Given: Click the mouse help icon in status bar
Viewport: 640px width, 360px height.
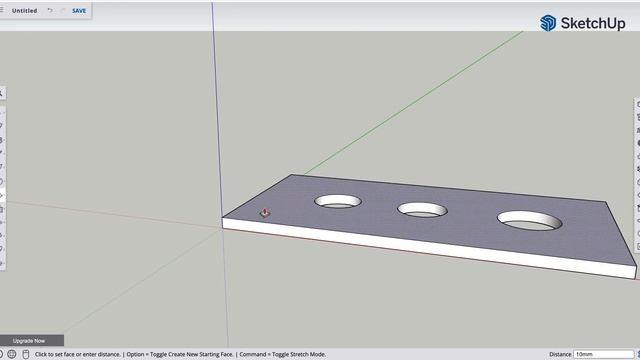Looking at the screenshot, I should (26, 354).
